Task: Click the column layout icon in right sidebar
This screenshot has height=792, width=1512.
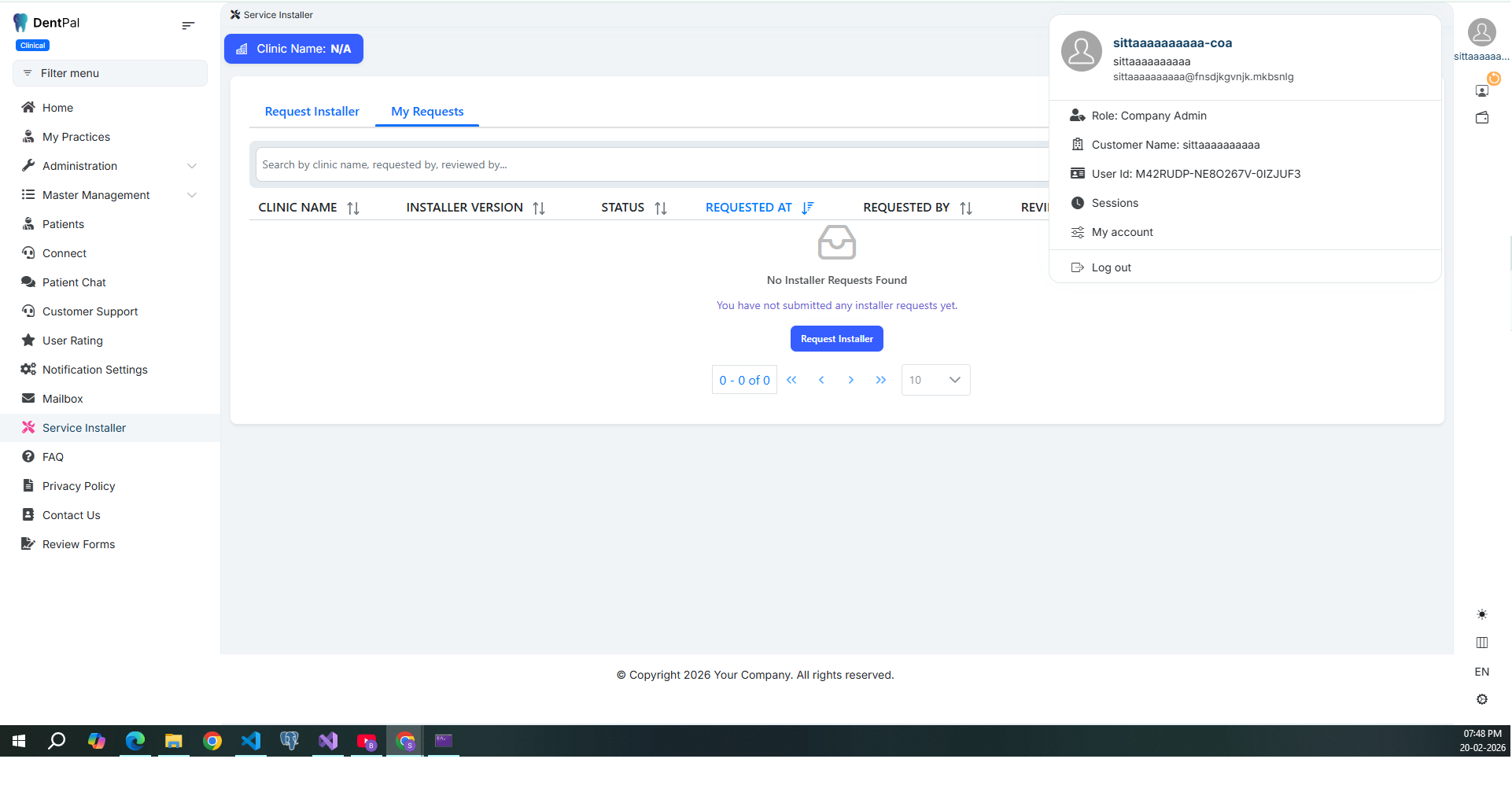Action: coord(1482,643)
